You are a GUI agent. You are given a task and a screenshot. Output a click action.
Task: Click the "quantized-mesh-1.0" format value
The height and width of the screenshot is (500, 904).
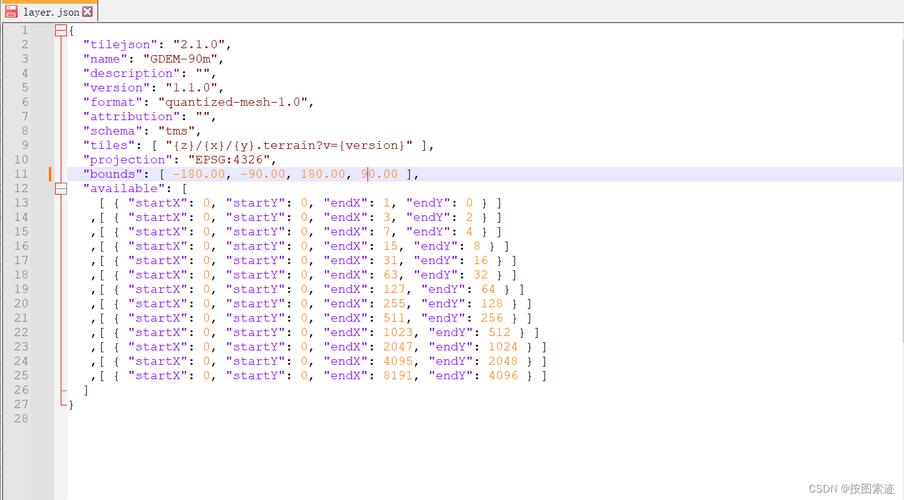232,102
